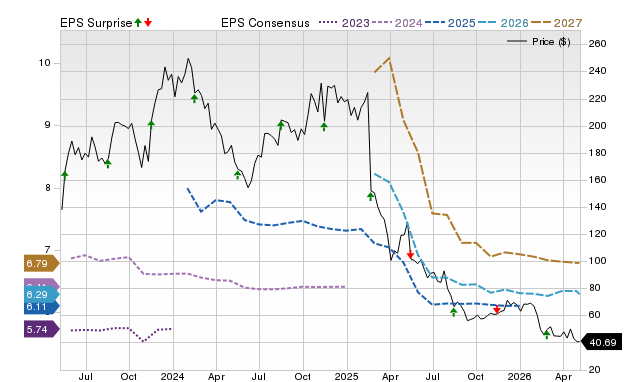Screen dimensions: 640x382
Task: Click the 9 label on the EPS axis
Action: point(48,125)
